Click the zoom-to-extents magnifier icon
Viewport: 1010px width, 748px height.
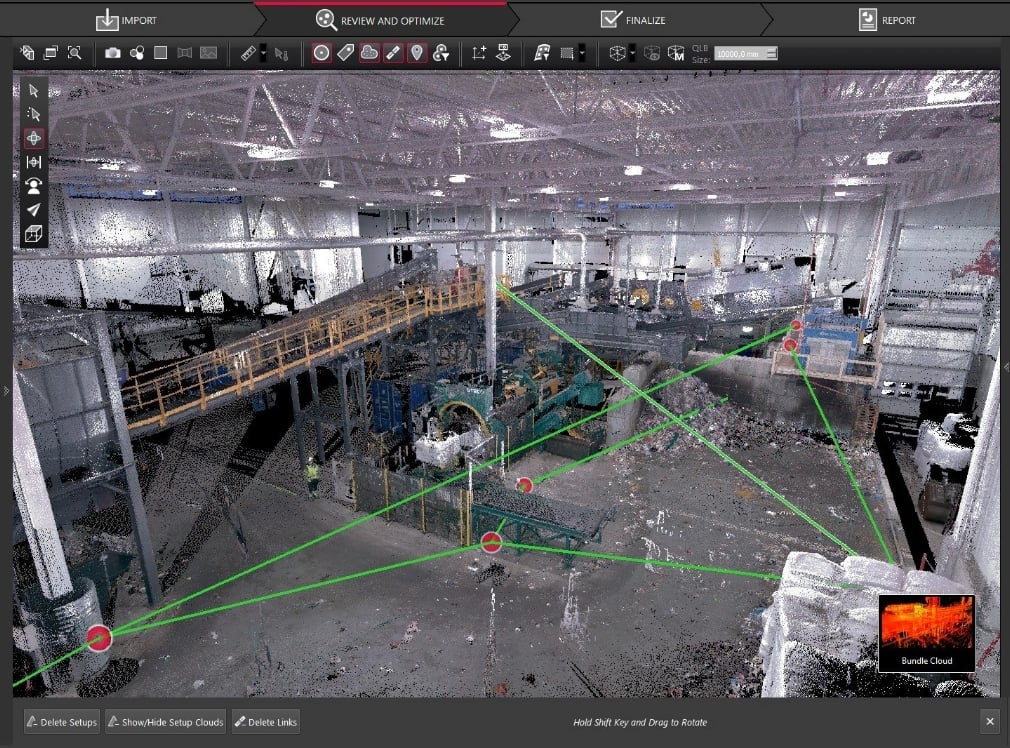[75, 53]
